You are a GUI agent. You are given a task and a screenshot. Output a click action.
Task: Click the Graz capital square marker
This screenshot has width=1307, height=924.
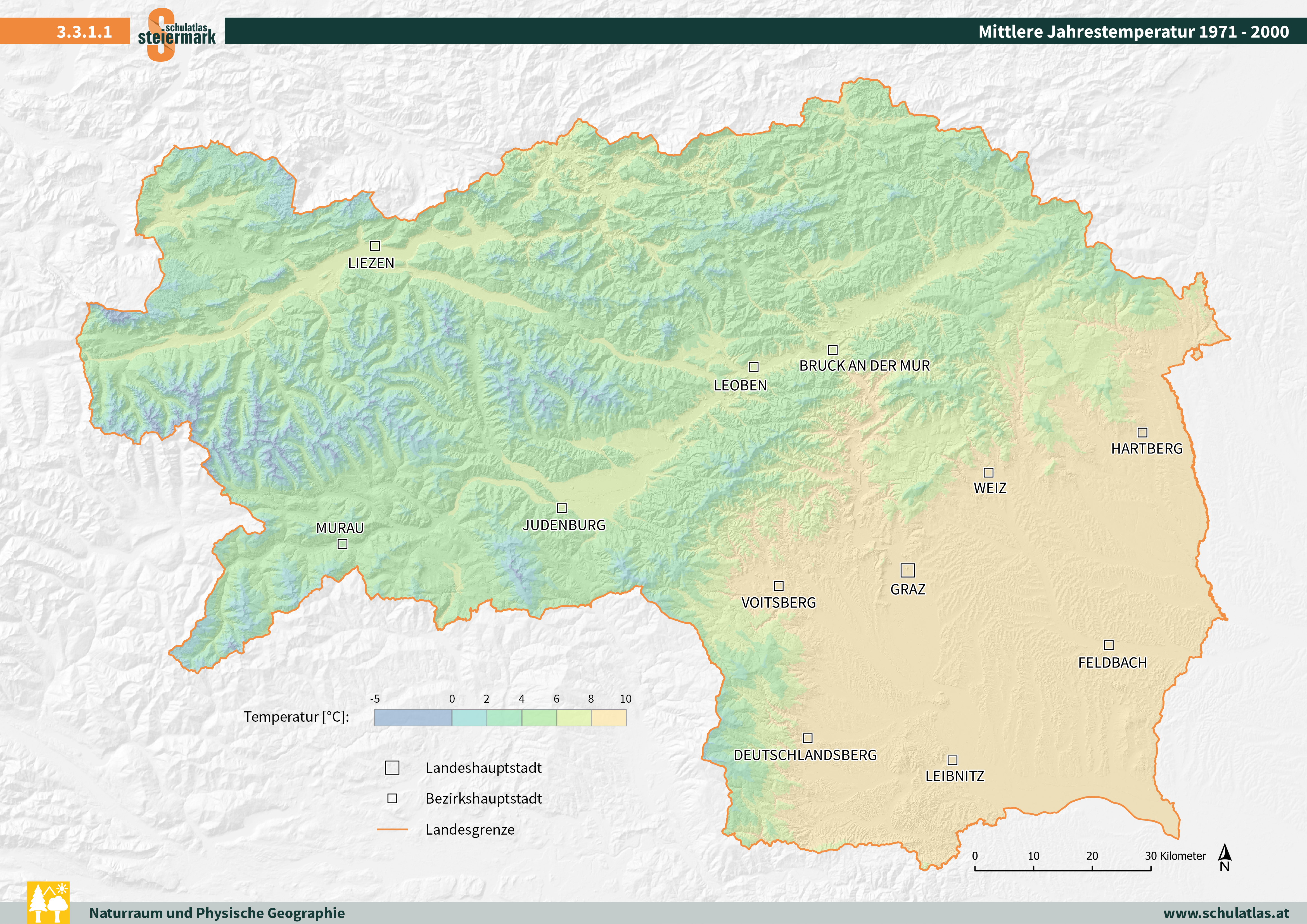coord(907,570)
